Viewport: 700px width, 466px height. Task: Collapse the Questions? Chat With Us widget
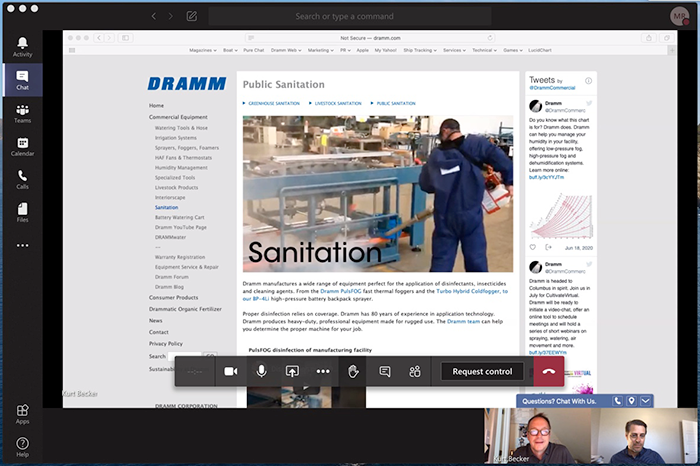(x=646, y=401)
